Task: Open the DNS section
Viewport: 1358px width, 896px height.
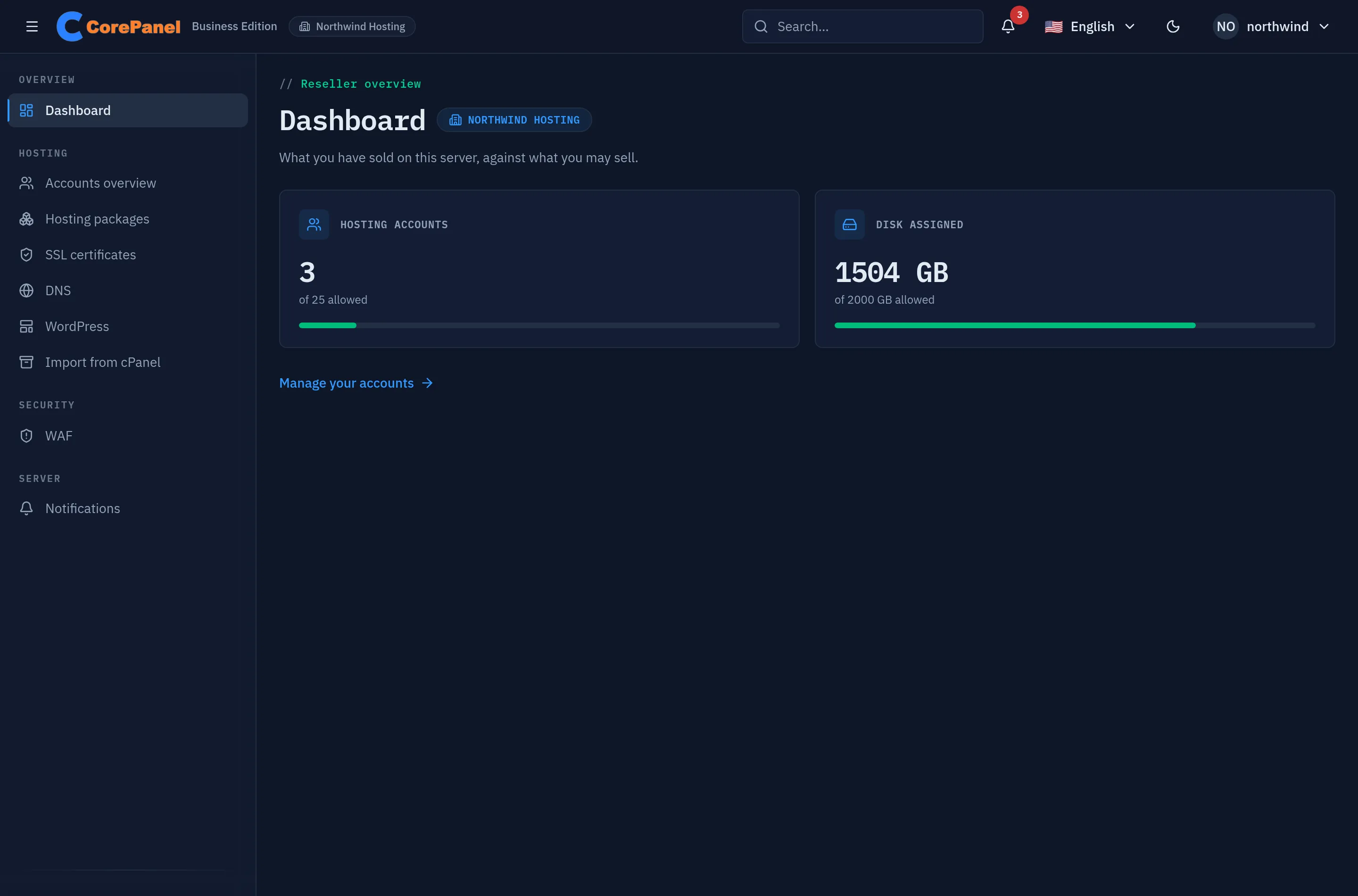Action: [128, 290]
